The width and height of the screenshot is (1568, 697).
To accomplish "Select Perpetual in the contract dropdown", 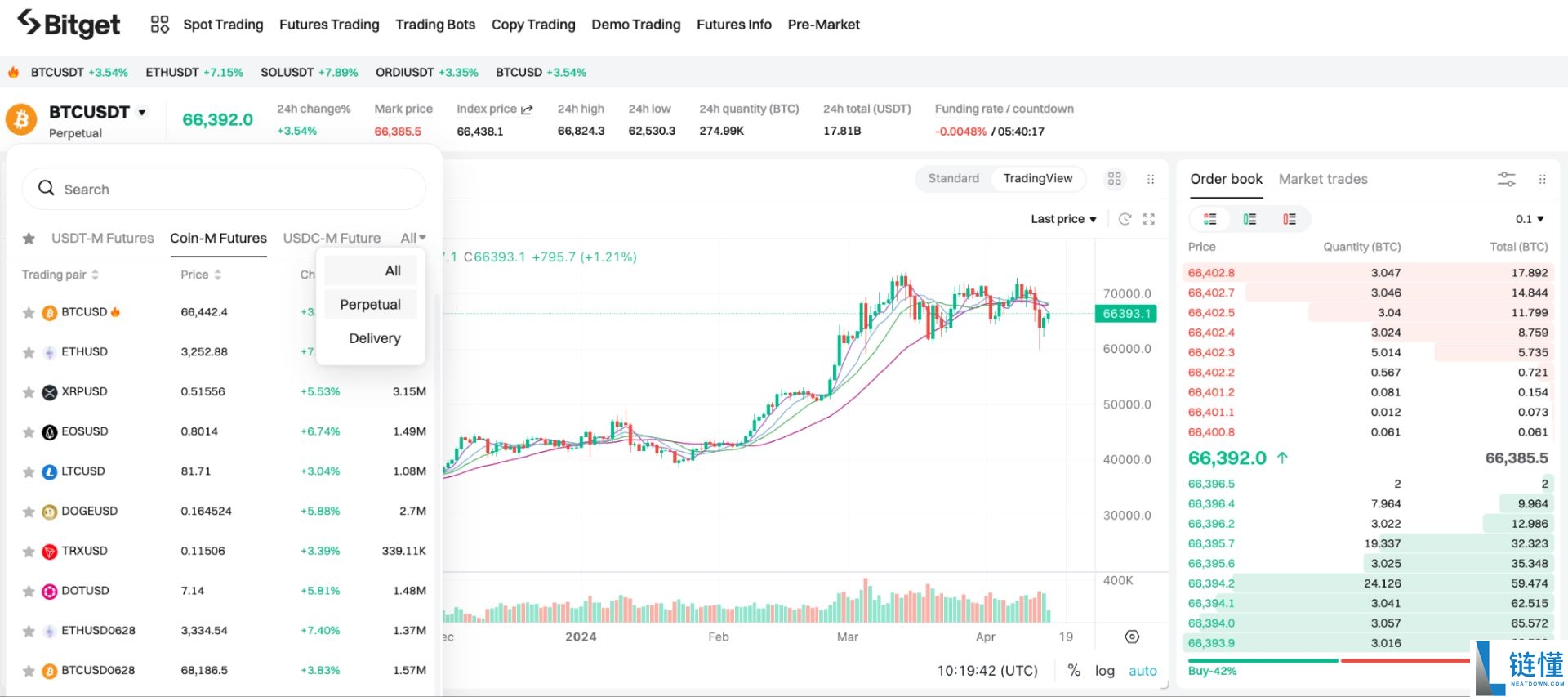I will click(371, 304).
